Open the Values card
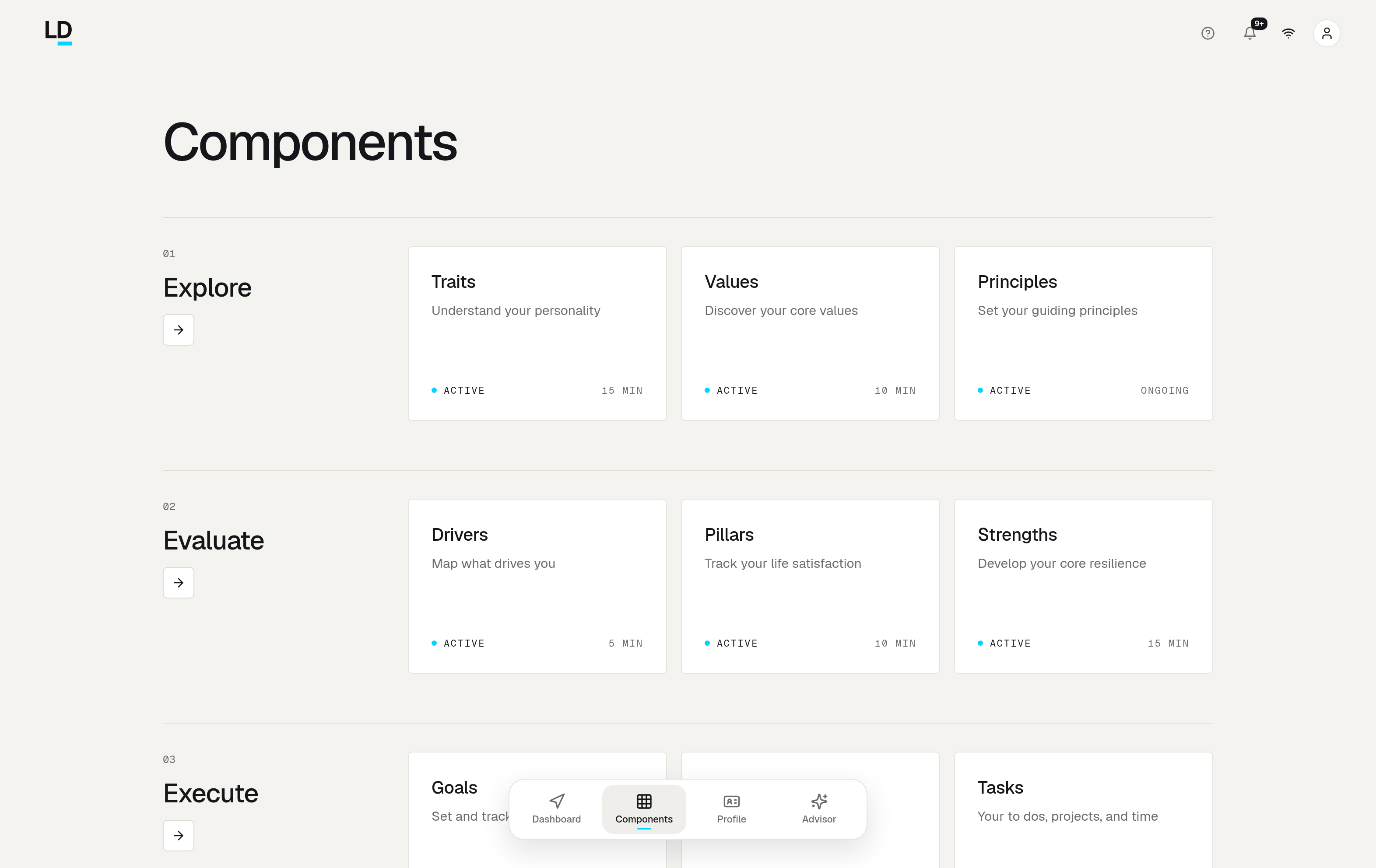Viewport: 1376px width, 868px height. (810, 333)
